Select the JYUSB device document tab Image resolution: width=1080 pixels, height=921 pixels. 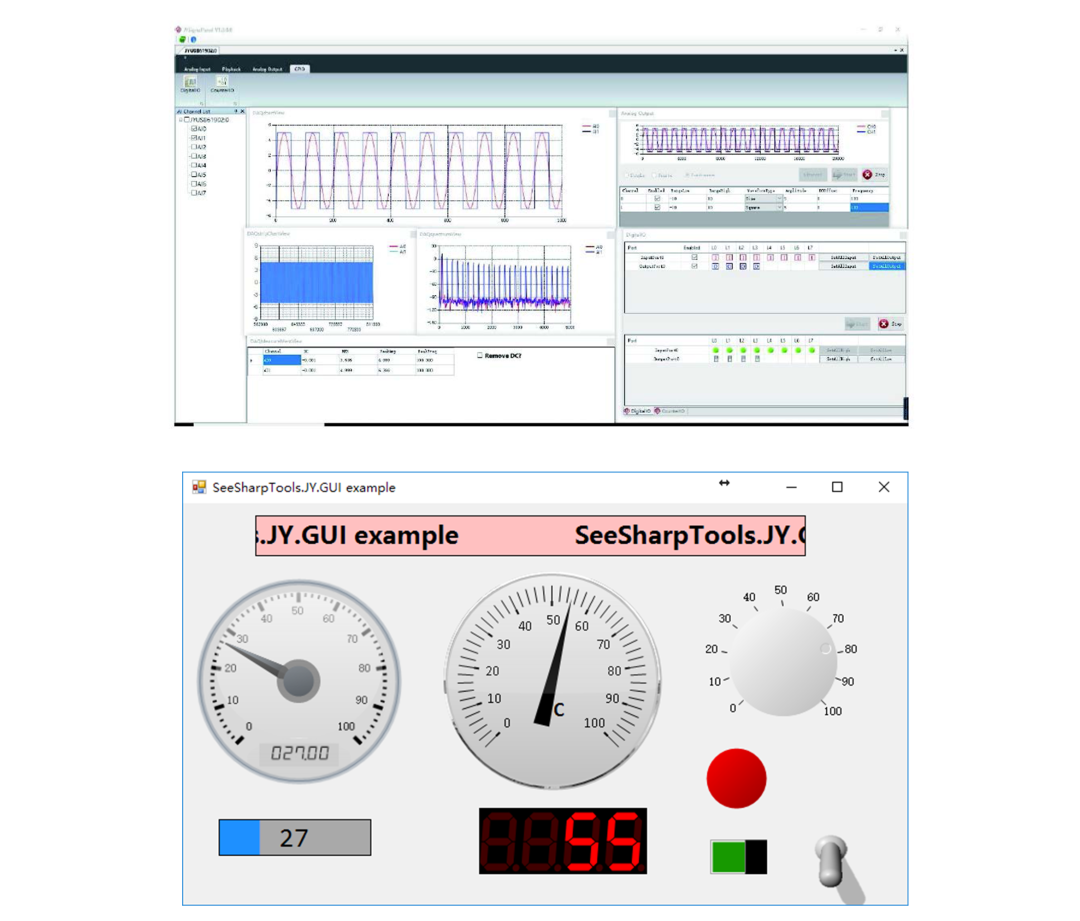[x=201, y=50]
